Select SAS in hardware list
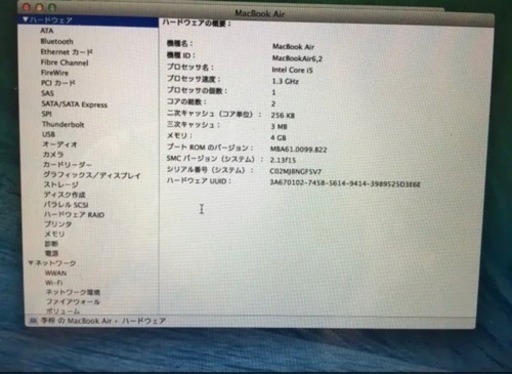This screenshot has width=512, height=374. (48, 93)
